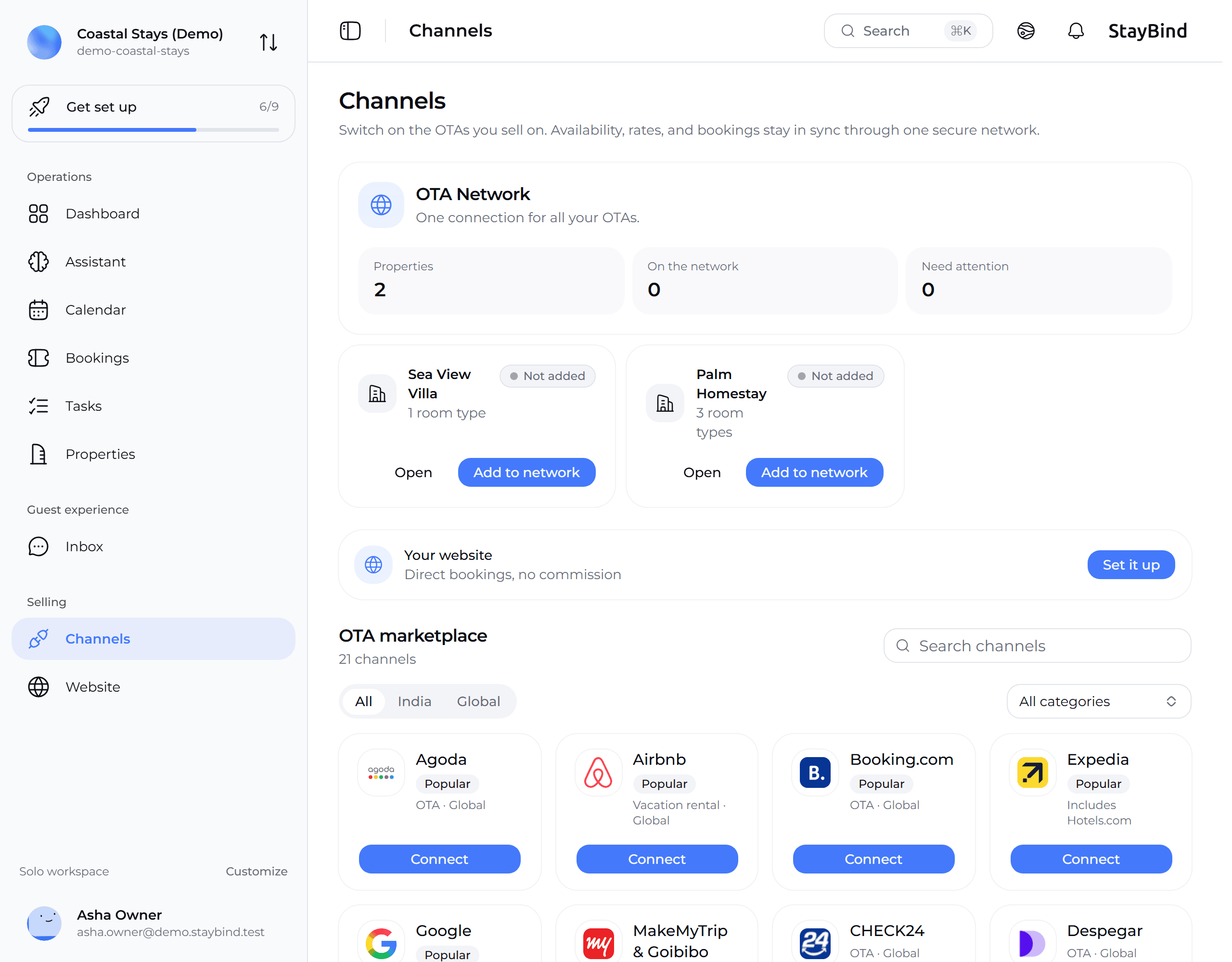
Task: Open the All categories dropdown
Action: coord(1098,700)
